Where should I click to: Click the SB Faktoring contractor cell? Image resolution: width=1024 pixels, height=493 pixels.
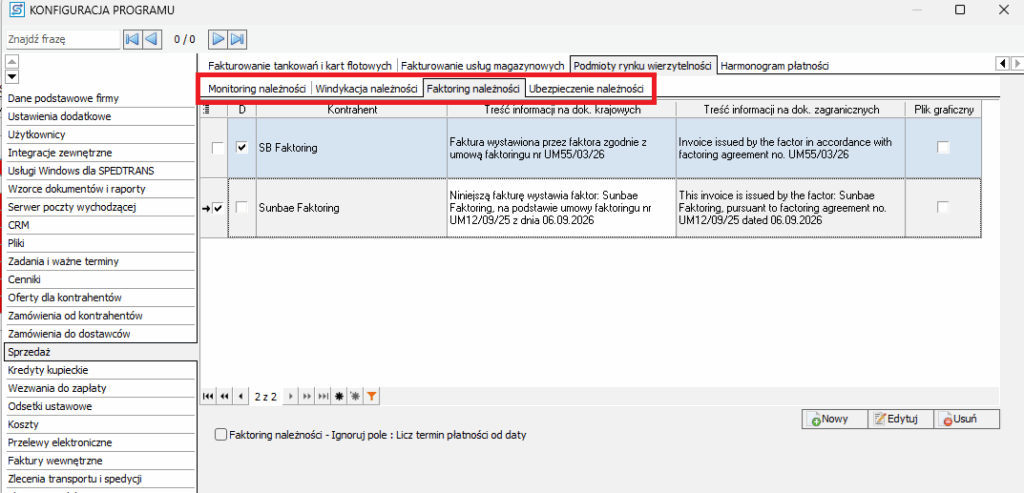tap(352, 148)
